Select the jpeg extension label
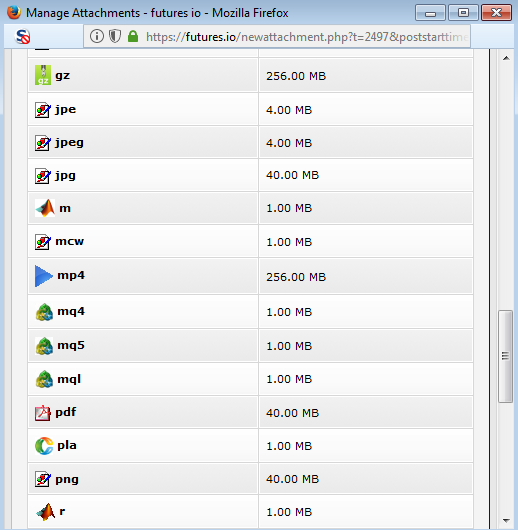 tap(69, 143)
